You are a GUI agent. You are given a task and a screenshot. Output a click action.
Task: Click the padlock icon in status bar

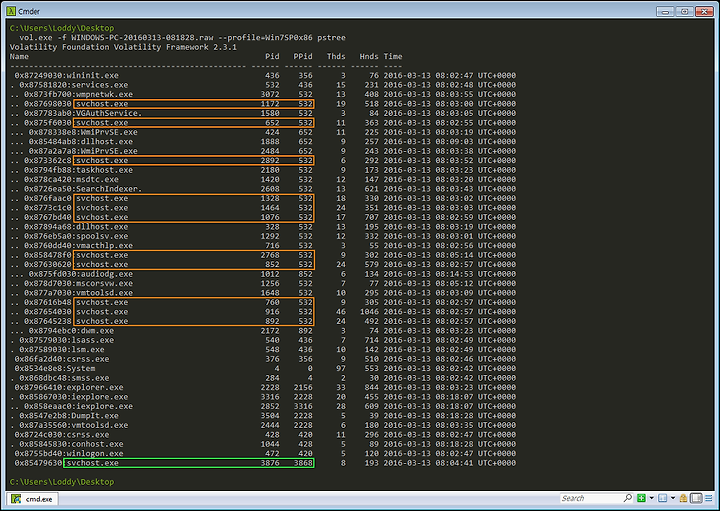683,498
